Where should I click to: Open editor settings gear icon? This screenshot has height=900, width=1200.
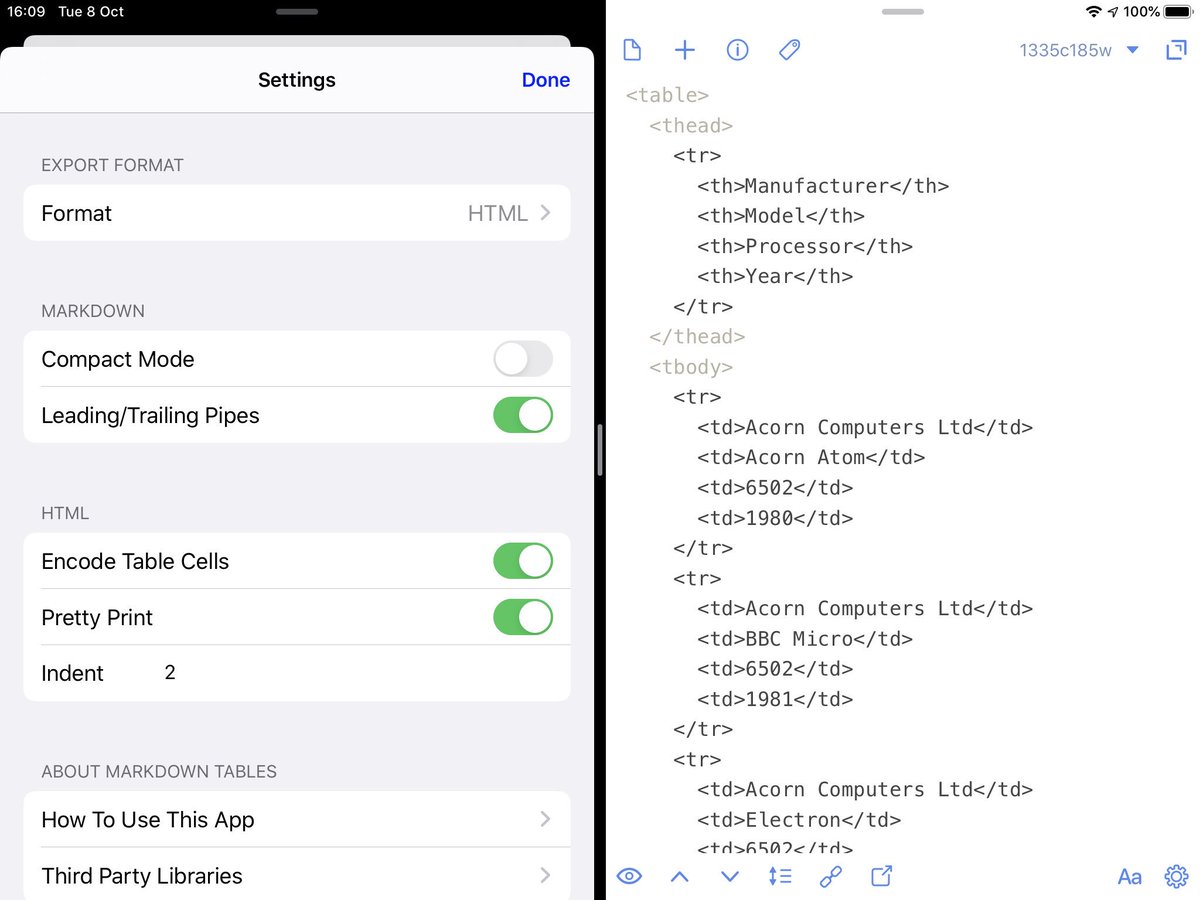tap(1176, 877)
